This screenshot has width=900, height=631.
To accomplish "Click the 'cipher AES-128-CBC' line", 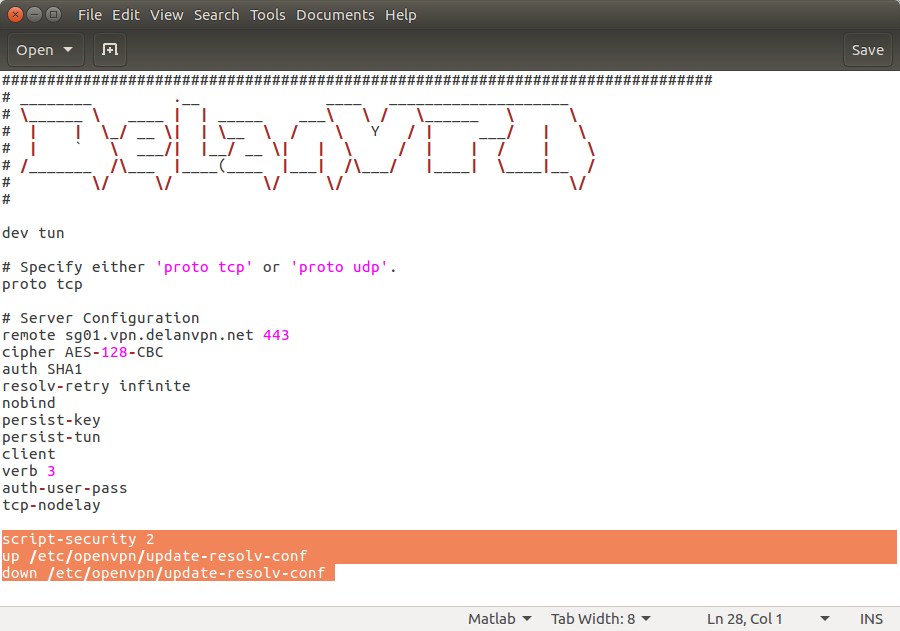I will click(83, 352).
